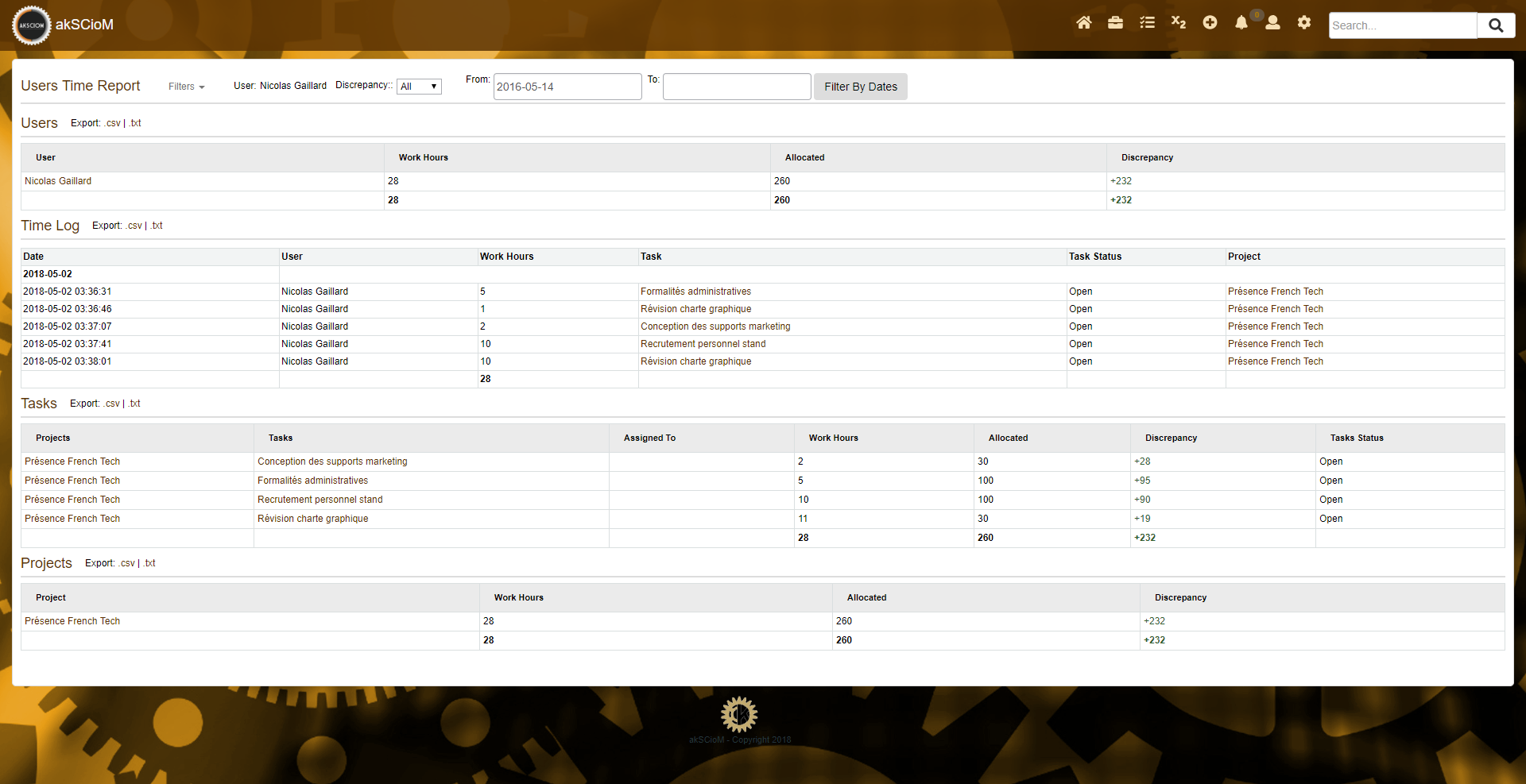Image resolution: width=1526 pixels, height=784 pixels.
Task: Click the Users Time Report title
Action: point(80,86)
